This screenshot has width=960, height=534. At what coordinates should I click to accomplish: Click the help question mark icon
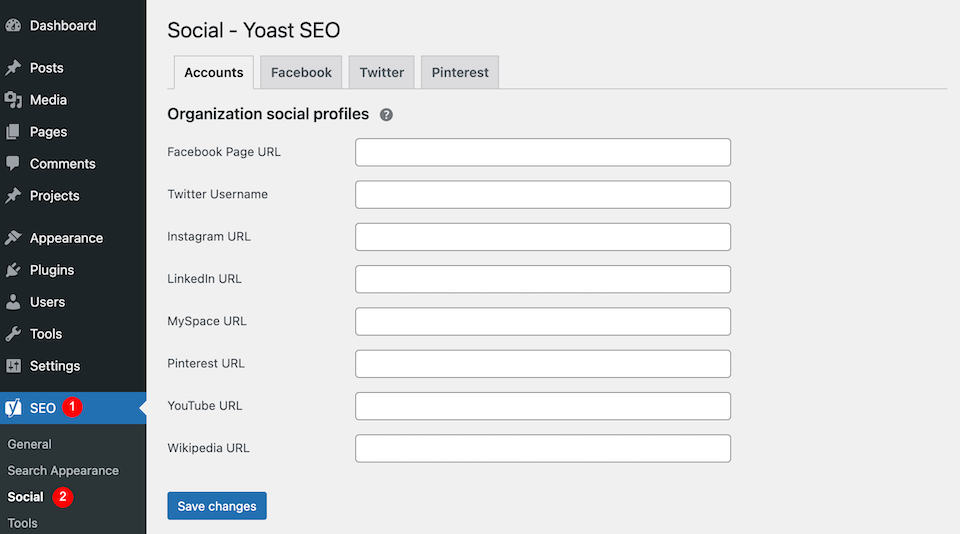(386, 115)
